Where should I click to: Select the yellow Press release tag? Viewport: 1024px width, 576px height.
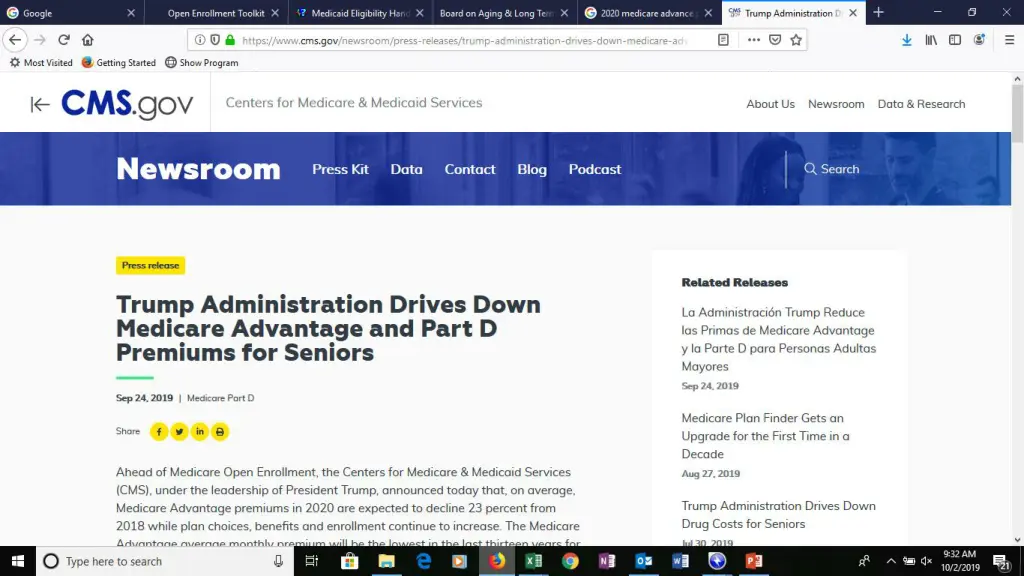click(x=150, y=265)
